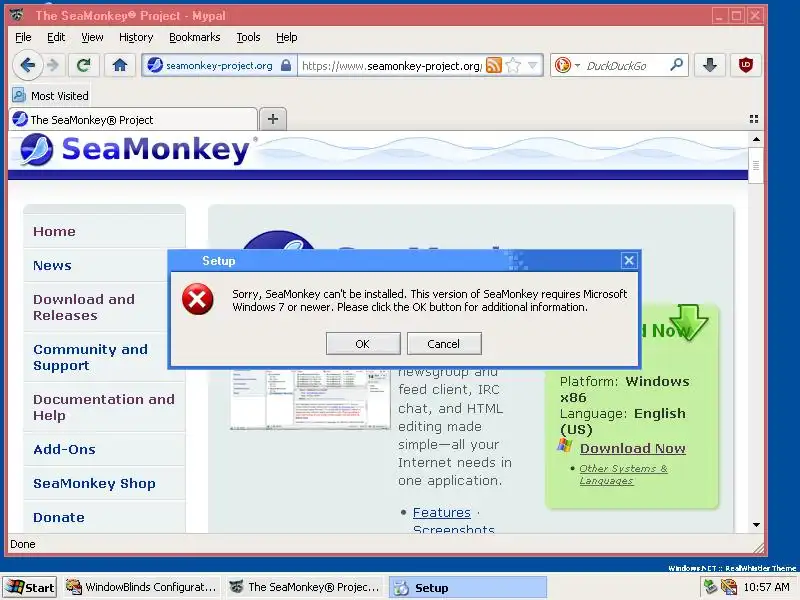Open the Donate sidebar link
Image resolution: width=800 pixels, height=600 pixels.
59,517
